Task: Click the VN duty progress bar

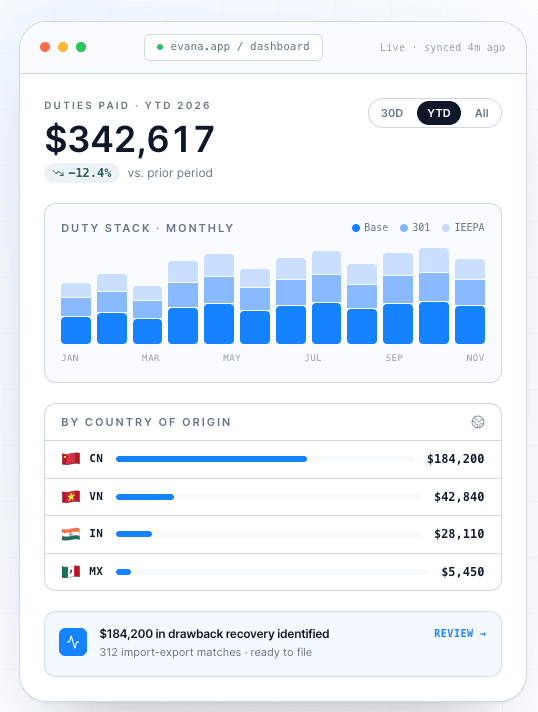Action: 269,497
